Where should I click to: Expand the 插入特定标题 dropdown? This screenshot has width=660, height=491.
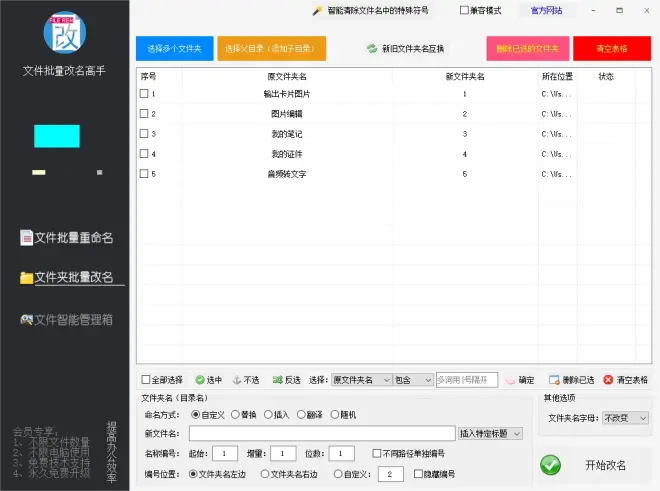(x=490, y=433)
